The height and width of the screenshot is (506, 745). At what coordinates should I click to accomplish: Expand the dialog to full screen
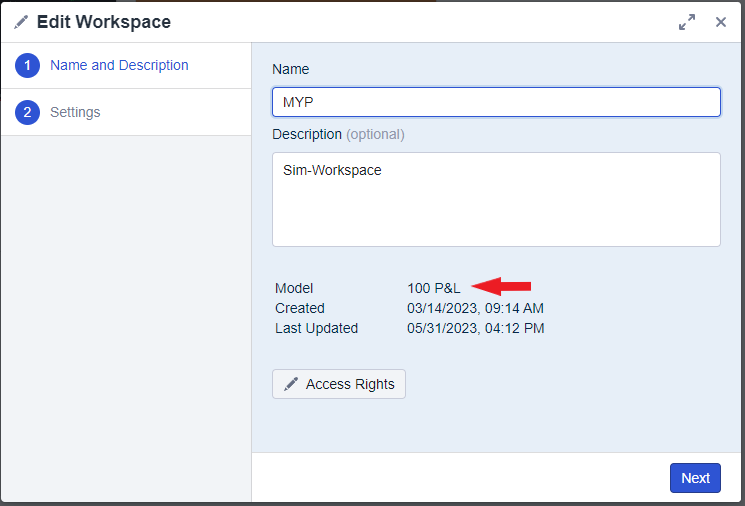(687, 22)
